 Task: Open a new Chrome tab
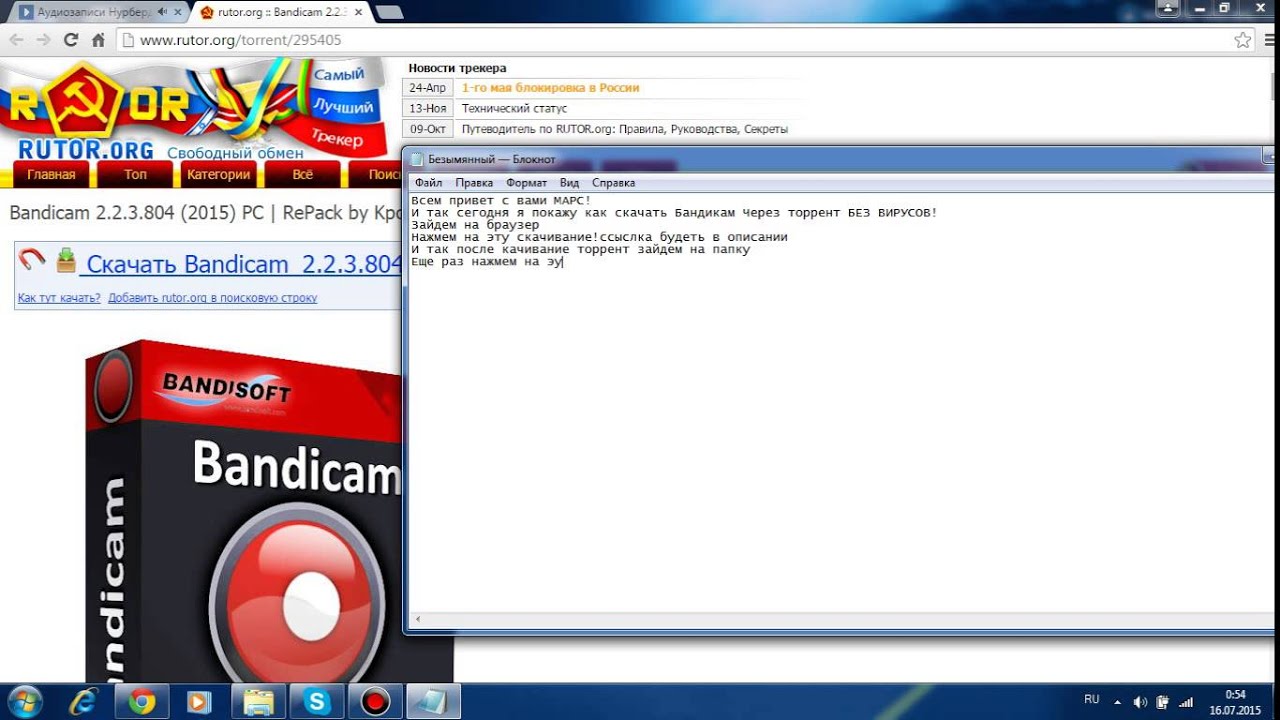click(389, 12)
